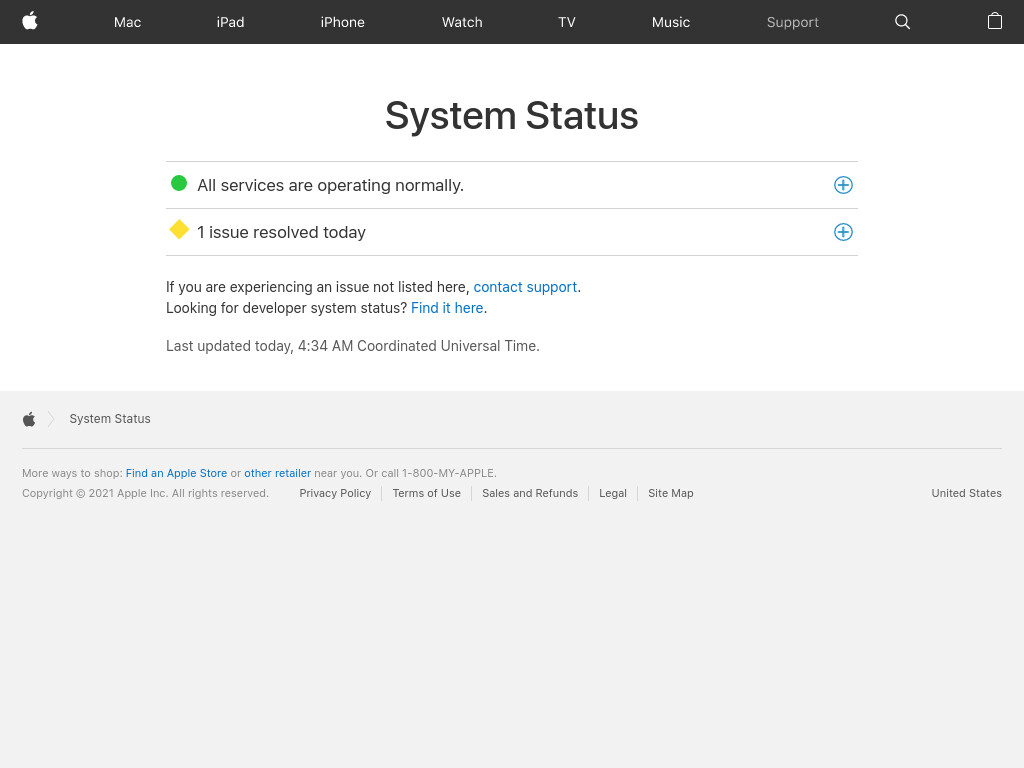Viewport: 1024px width, 768px height.
Task: Change region via United States link
Action: pyautogui.click(x=966, y=493)
